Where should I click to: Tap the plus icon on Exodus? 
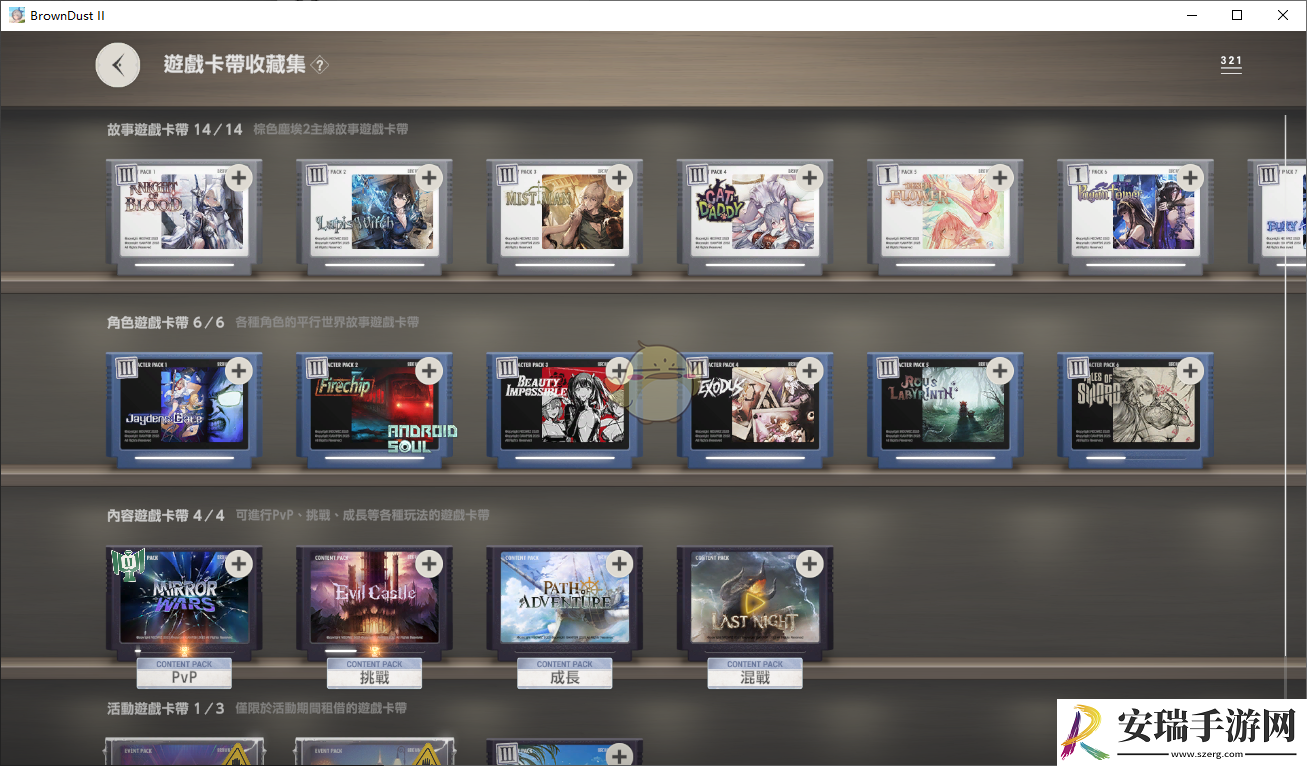tap(810, 371)
